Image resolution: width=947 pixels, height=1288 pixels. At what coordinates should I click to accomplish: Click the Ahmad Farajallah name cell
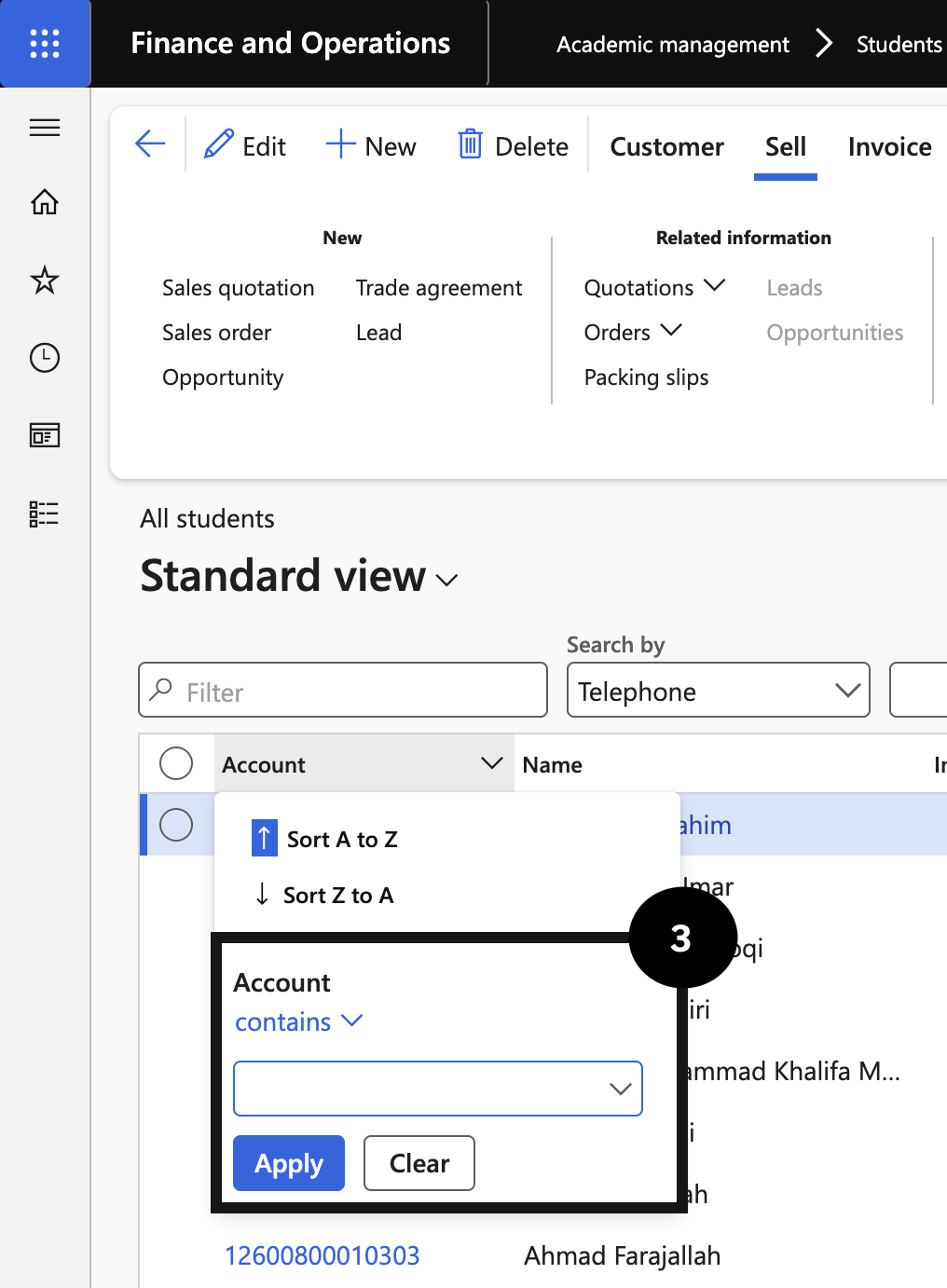tap(623, 1255)
